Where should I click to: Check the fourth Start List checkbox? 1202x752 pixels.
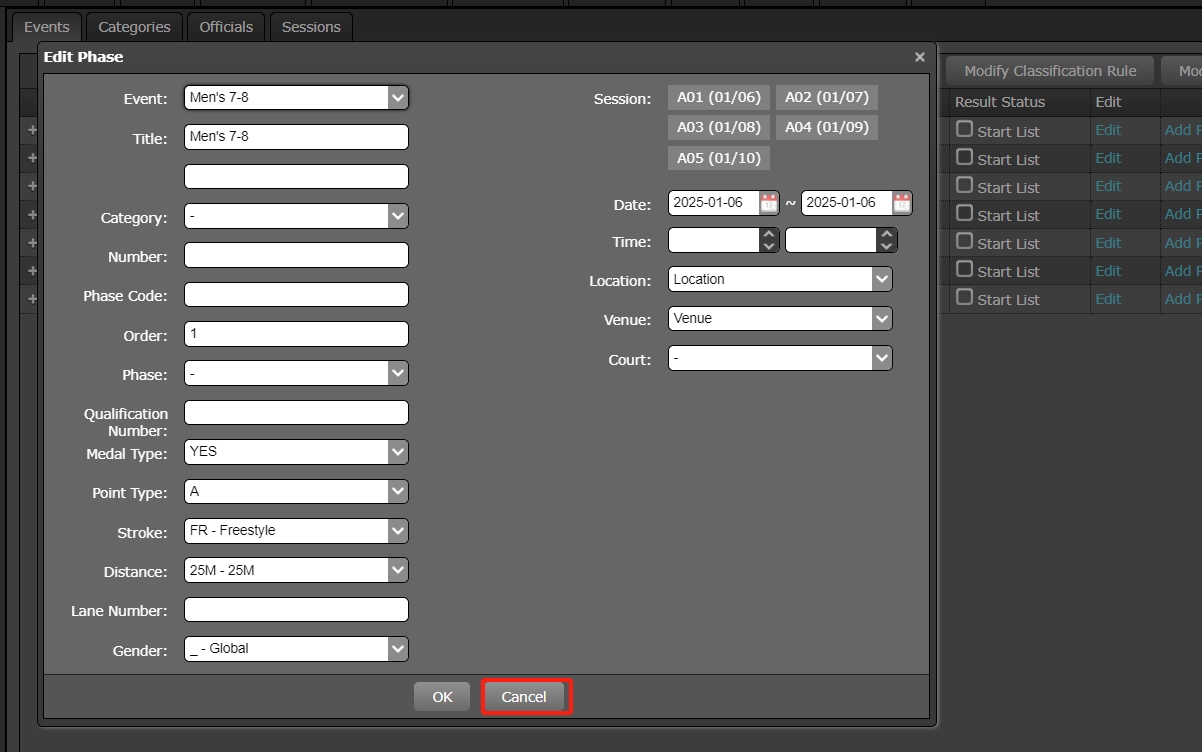tap(964, 214)
